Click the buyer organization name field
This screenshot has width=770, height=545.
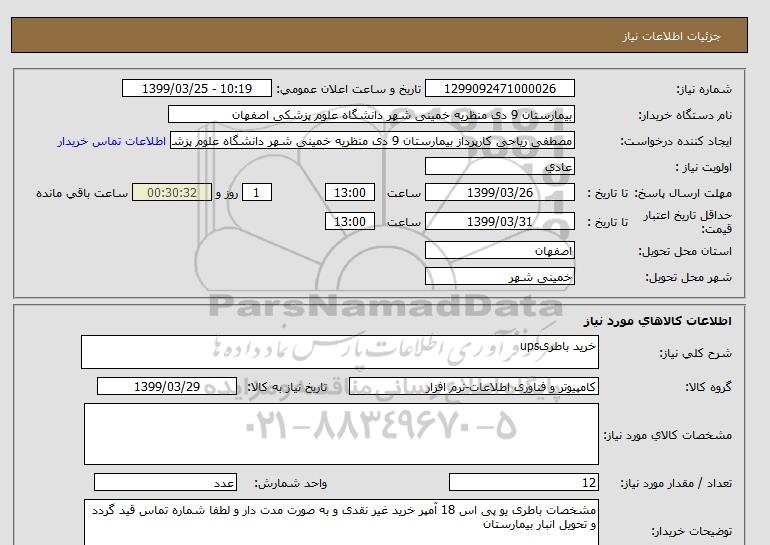point(371,114)
